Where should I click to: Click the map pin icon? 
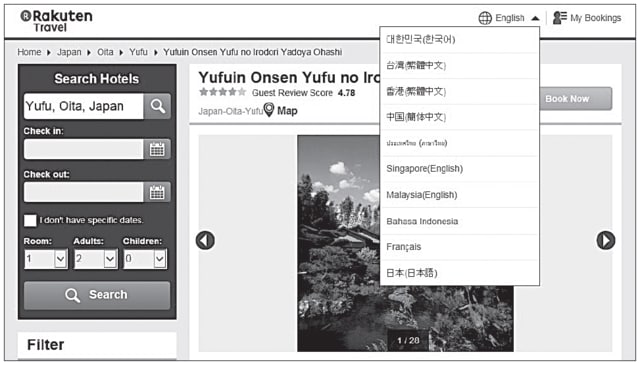(269, 110)
